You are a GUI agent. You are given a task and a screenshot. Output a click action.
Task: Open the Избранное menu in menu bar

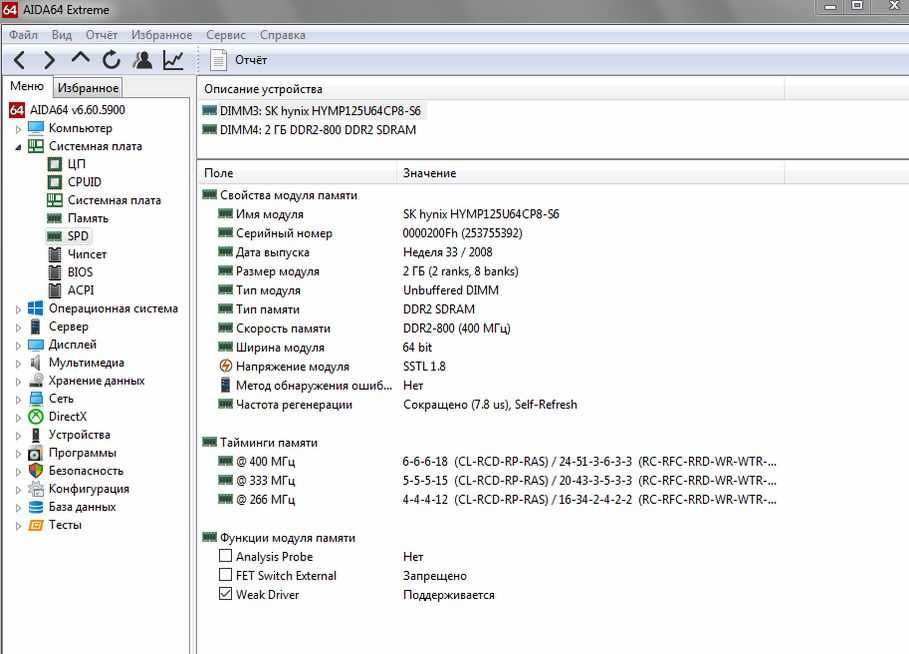[161, 35]
